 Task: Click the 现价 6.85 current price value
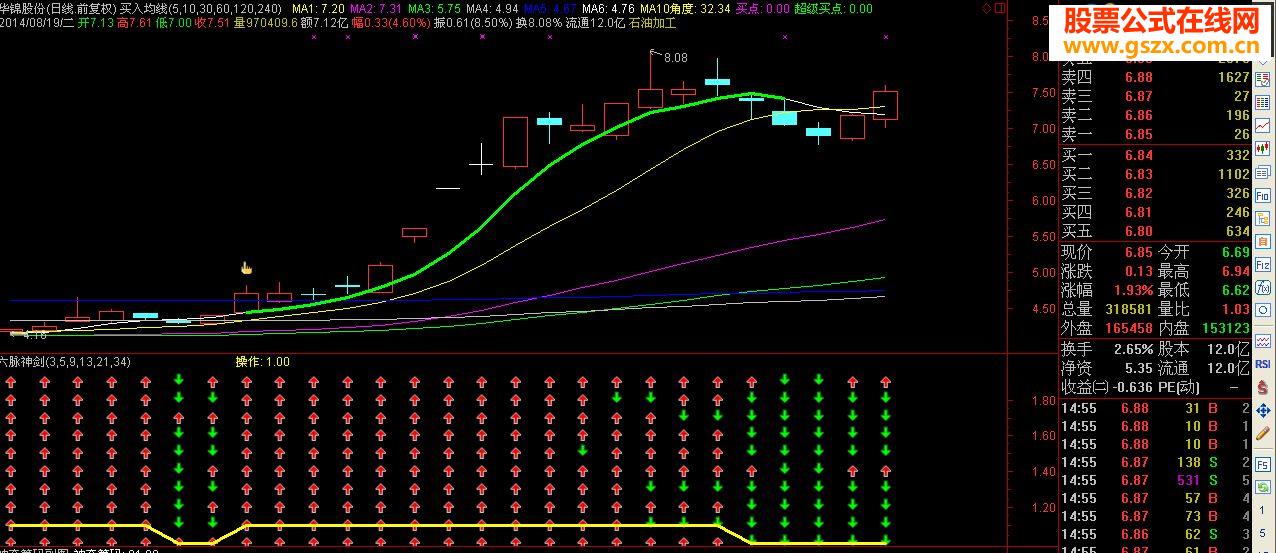point(1137,253)
